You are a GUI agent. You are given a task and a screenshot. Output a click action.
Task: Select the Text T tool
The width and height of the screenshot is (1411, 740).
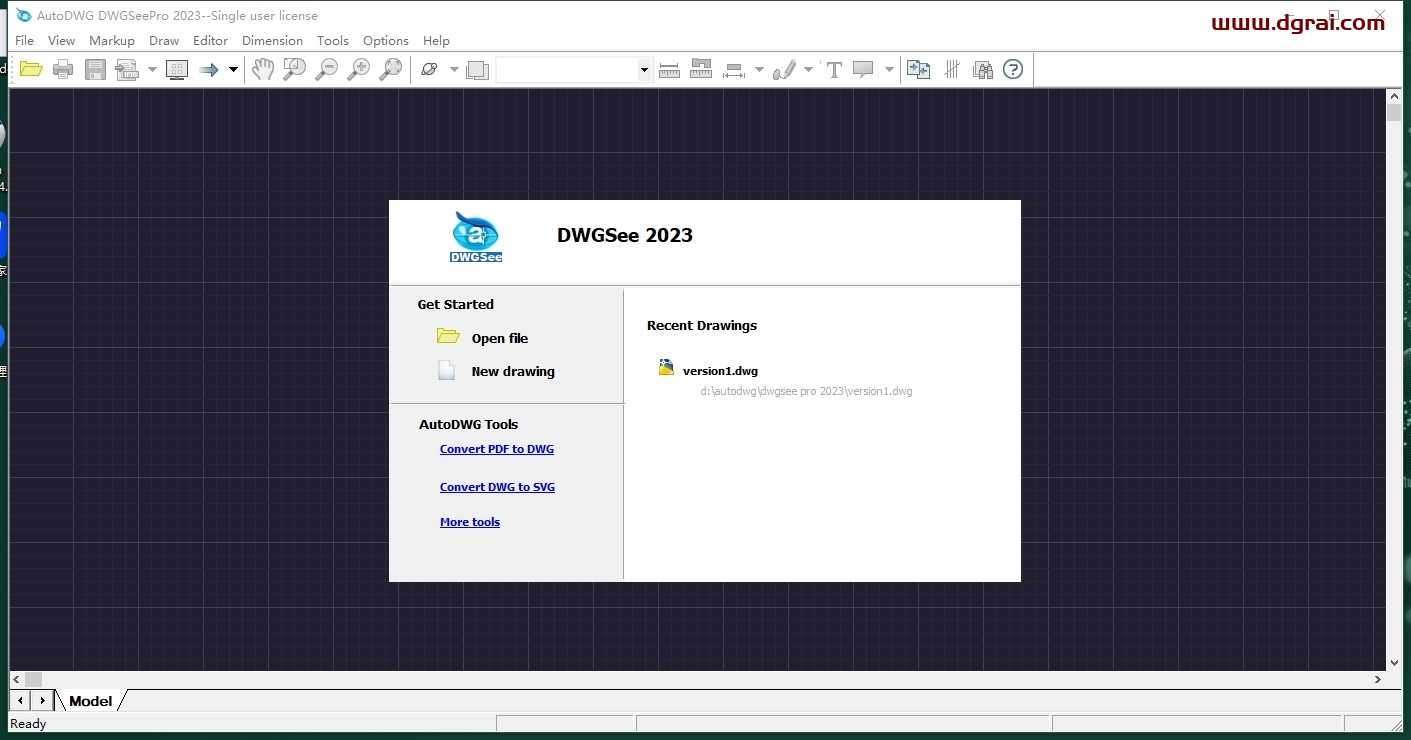[x=833, y=69]
